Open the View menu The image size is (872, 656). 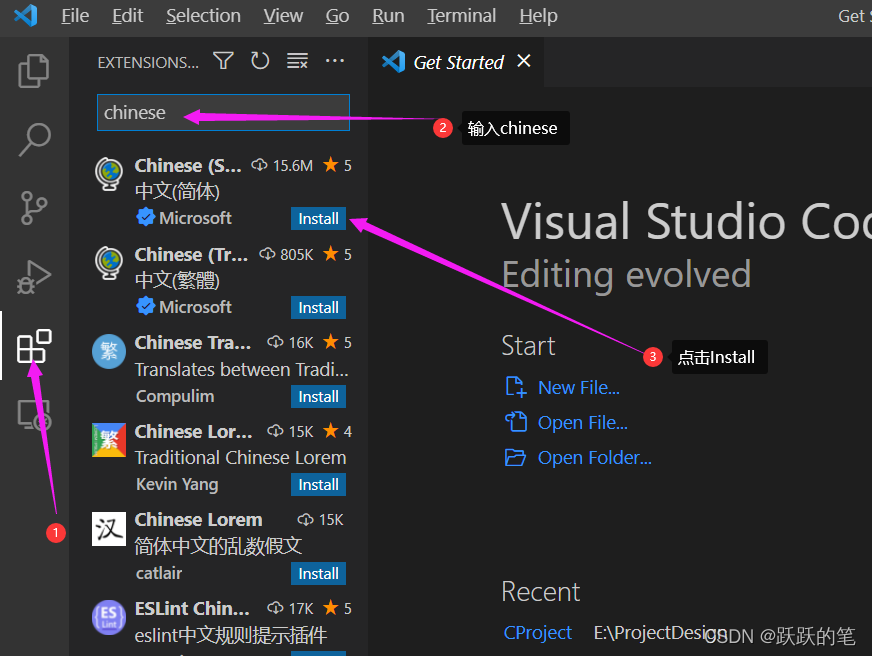(x=283, y=16)
